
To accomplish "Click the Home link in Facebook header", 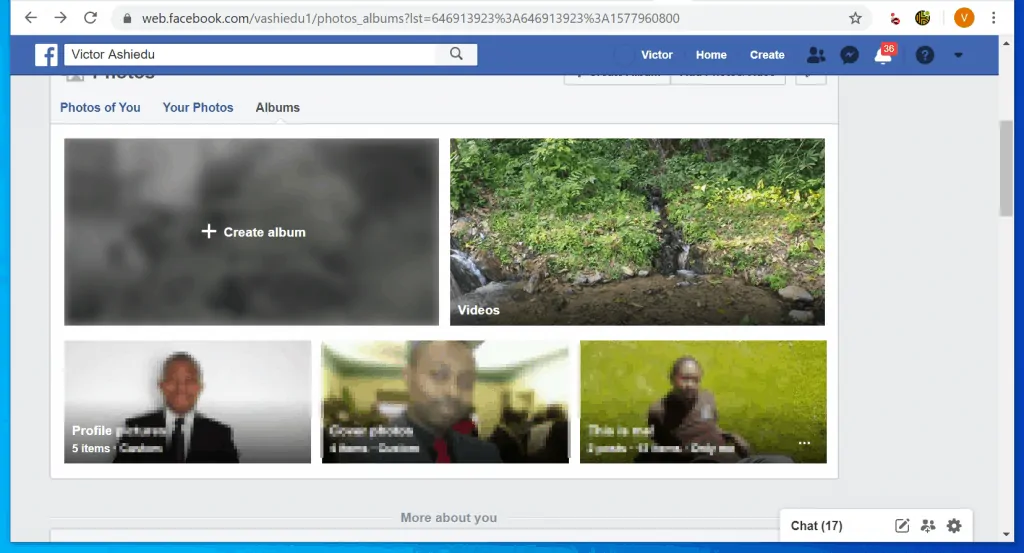I will point(711,55).
